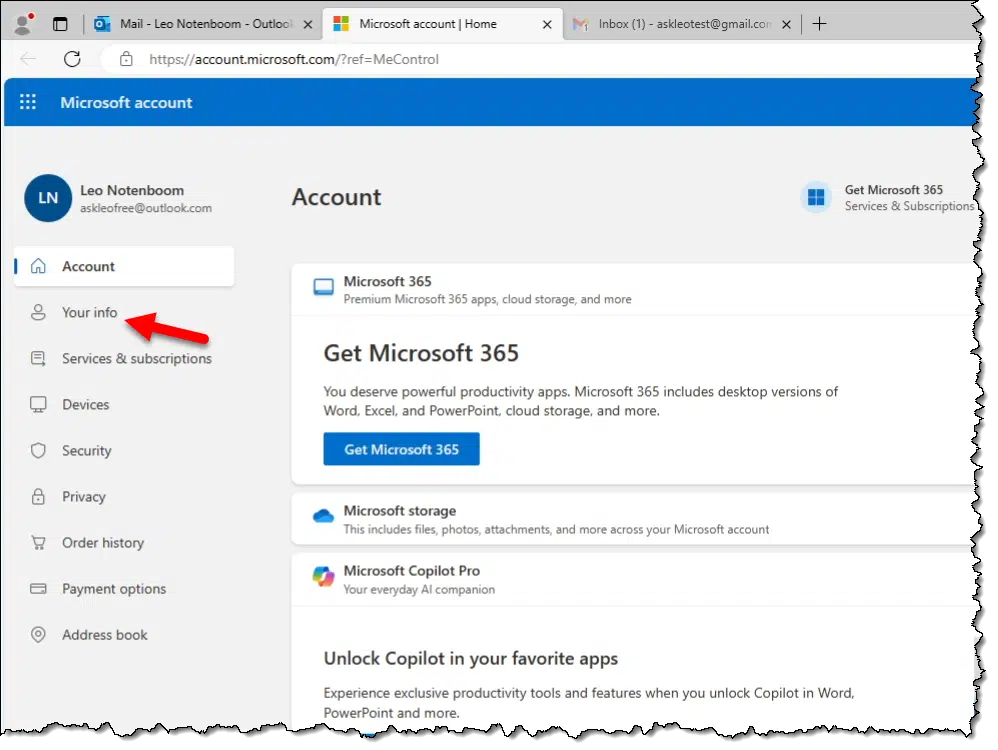Reload the page with the refresh icon
This screenshot has height=750, width=998.
72,59
